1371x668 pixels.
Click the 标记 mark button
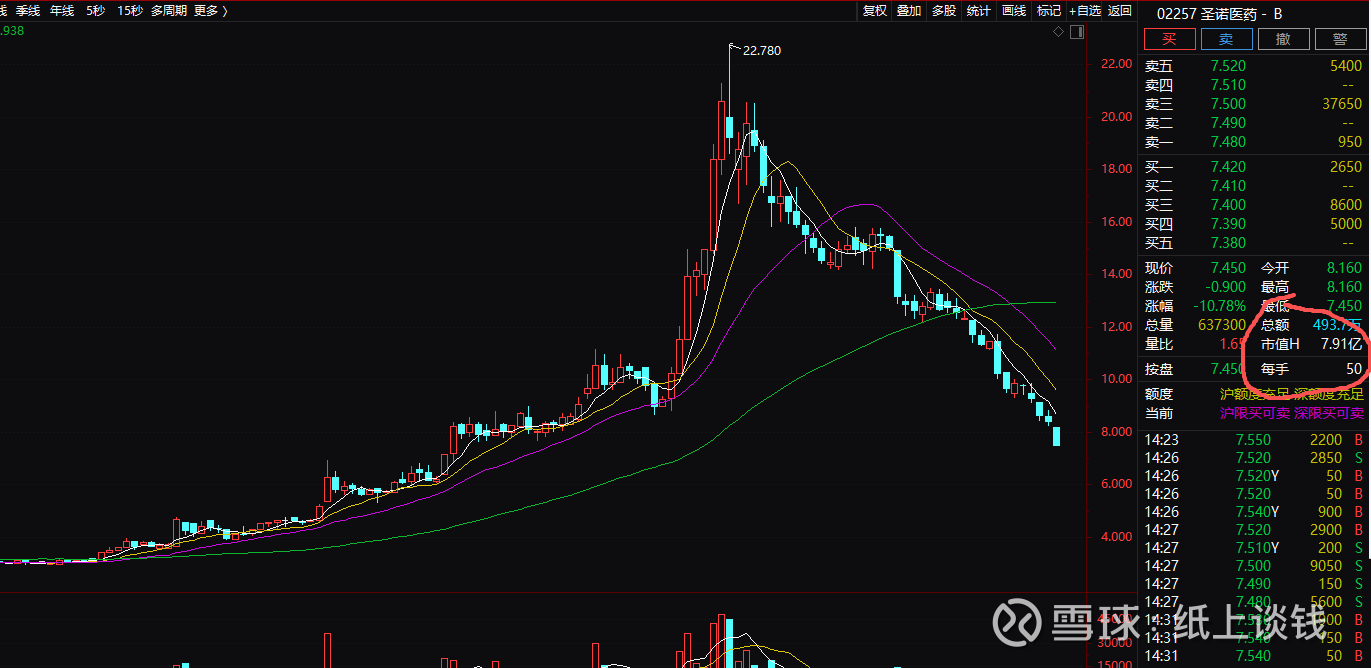pos(1048,11)
